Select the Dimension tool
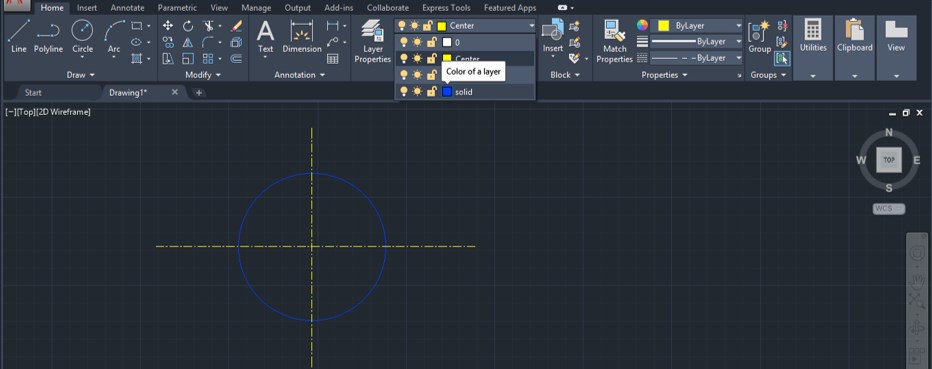 tap(302, 36)
